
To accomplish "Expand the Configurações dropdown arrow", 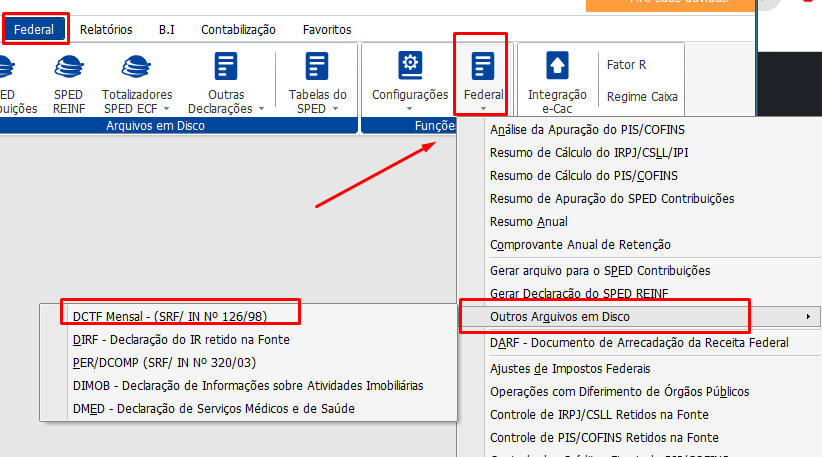I will [410, 108].
